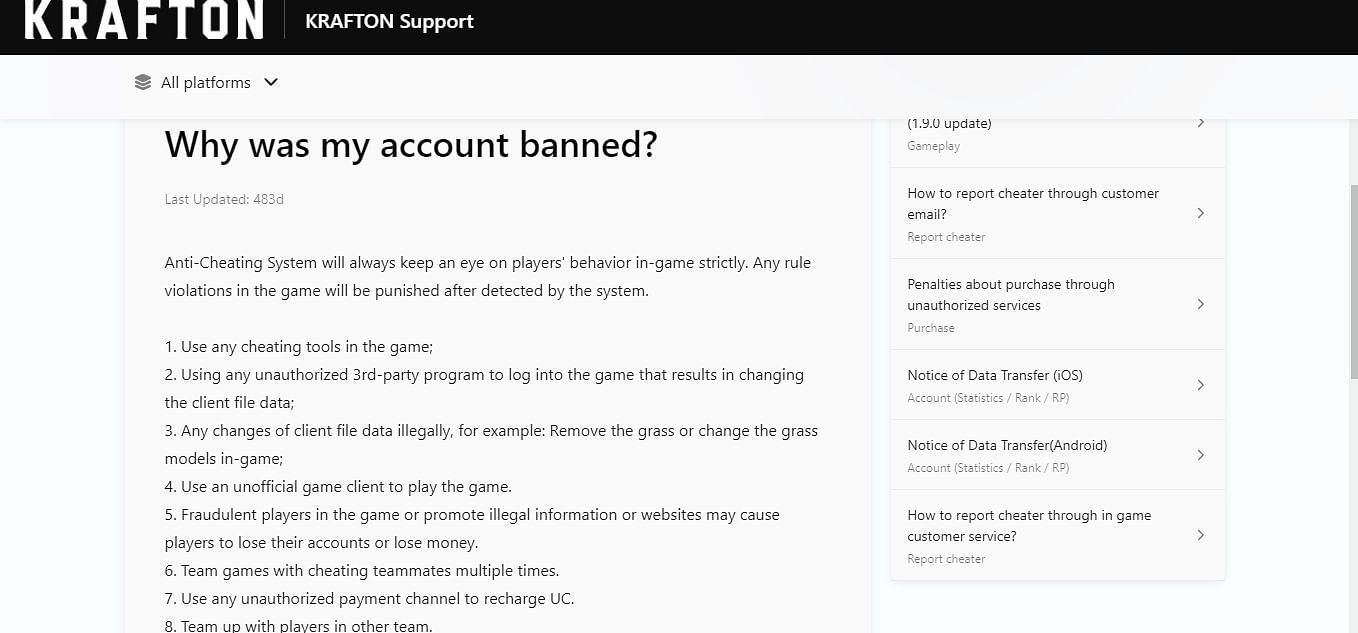The height and width of the screenshot is (633, 1358).
Task: Click the Why was my account banned heading
Action: coord(411,145)
